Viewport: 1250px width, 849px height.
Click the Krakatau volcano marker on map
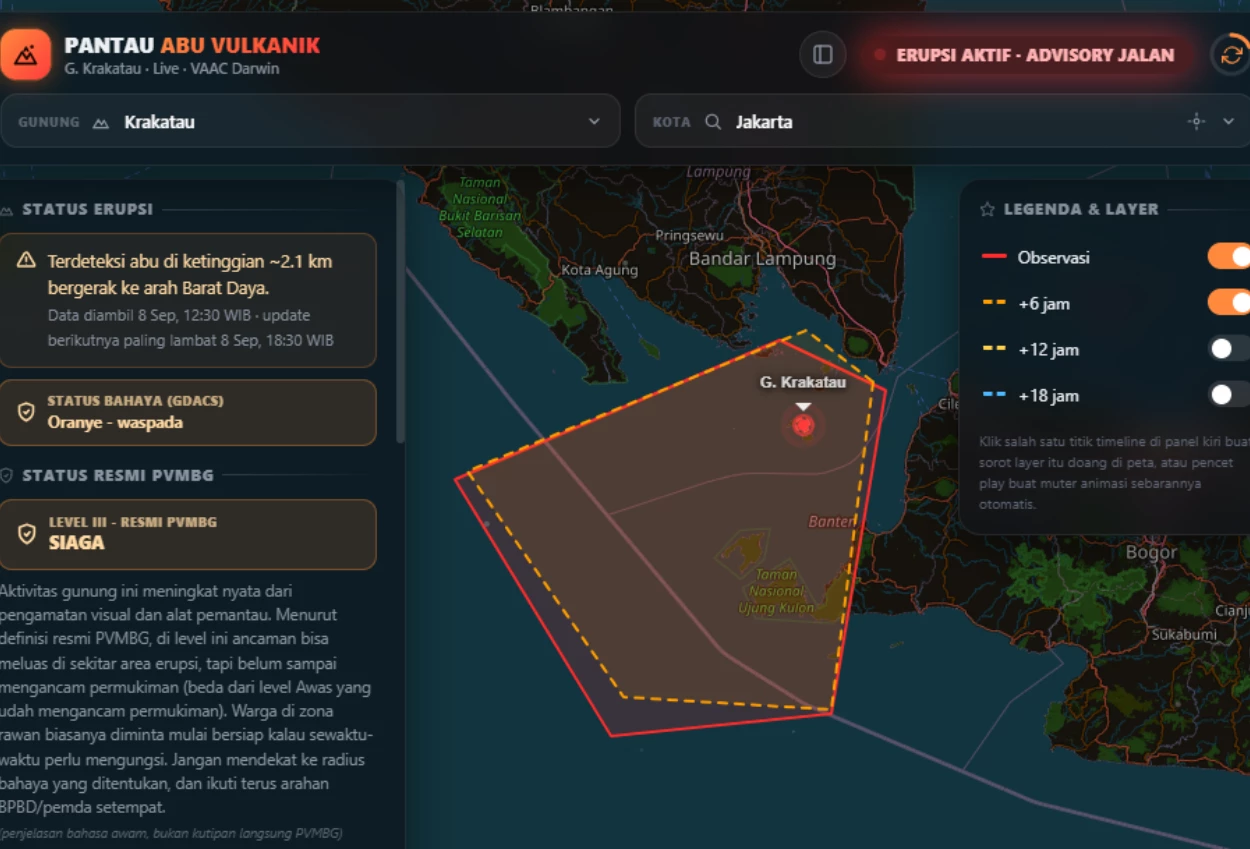pyautogui.click(x=802, y=426)
